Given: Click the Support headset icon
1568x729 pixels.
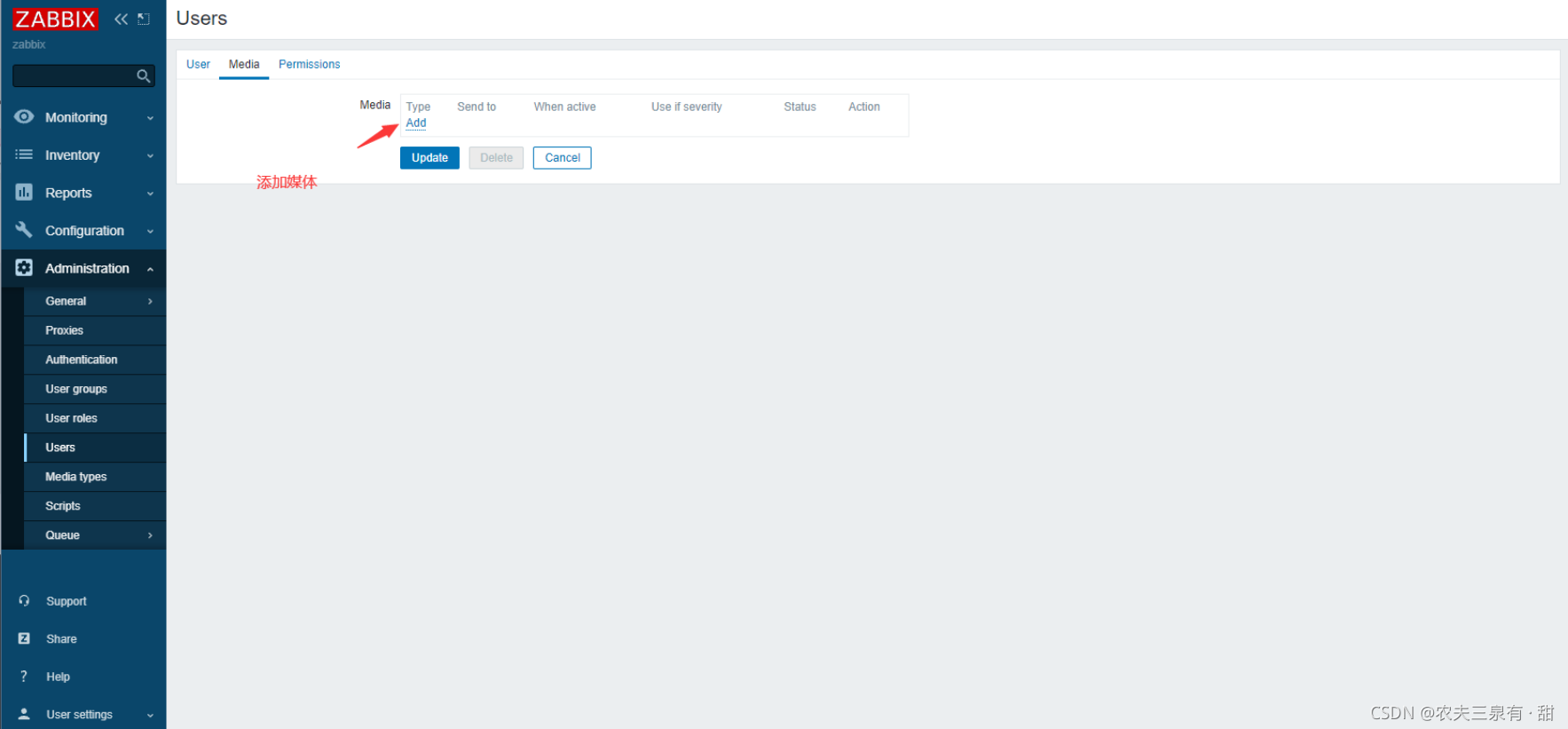Looking at the screenshot, I should (x=24, y=601).
